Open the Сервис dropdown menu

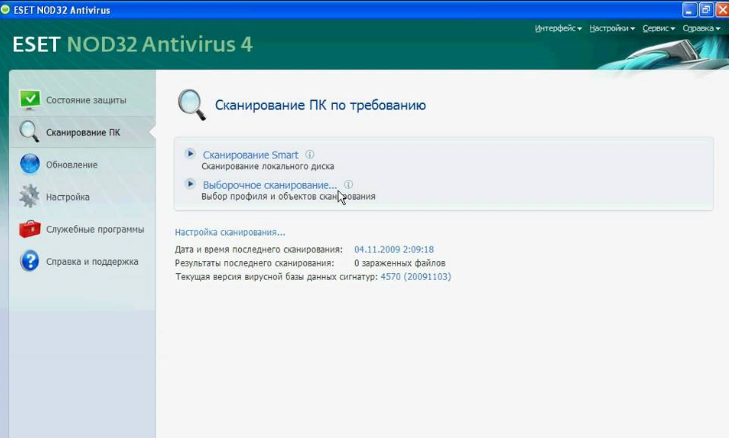pos(659,28)
